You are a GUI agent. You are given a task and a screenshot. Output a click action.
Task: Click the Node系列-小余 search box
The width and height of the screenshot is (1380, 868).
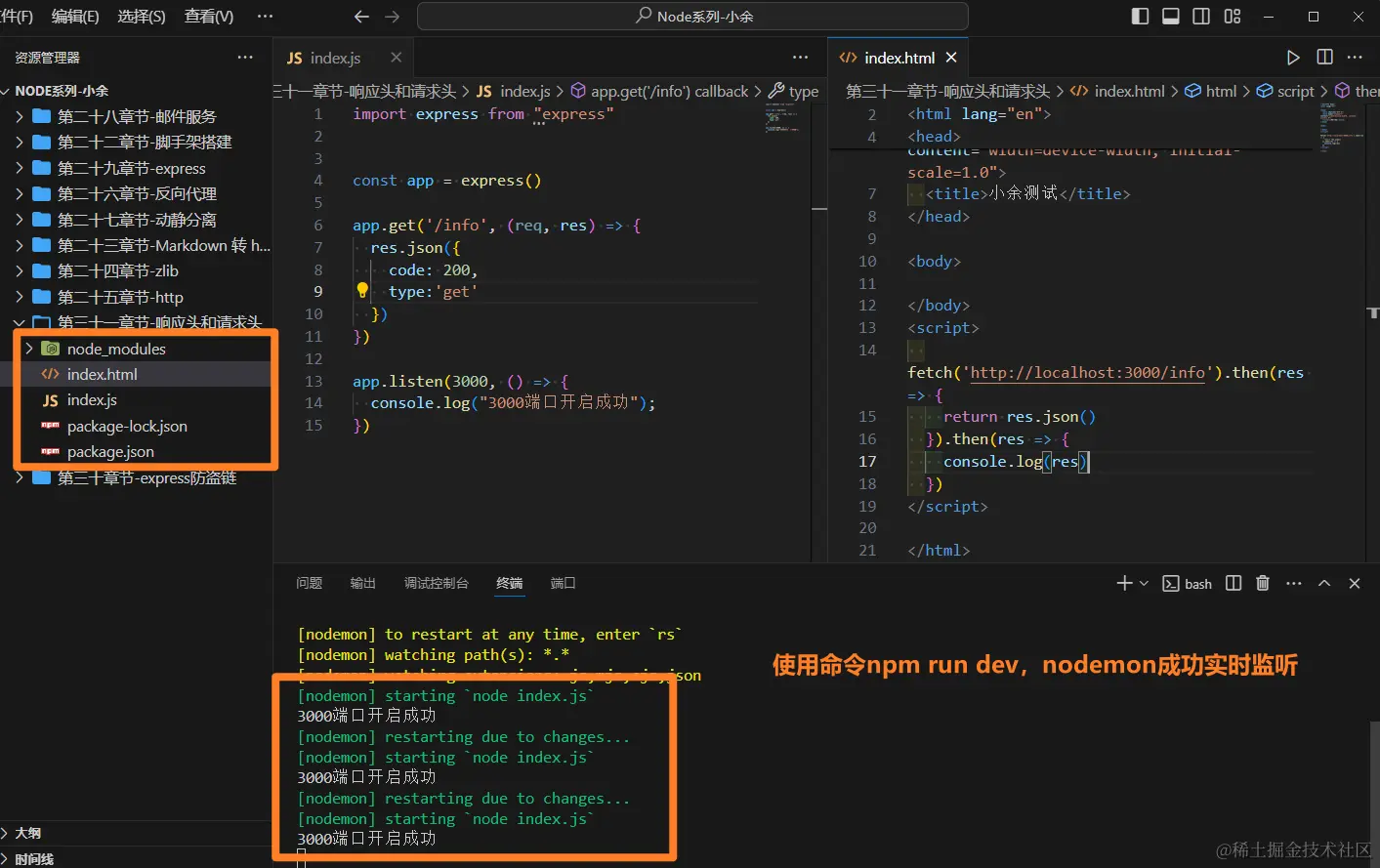point(692,17)
